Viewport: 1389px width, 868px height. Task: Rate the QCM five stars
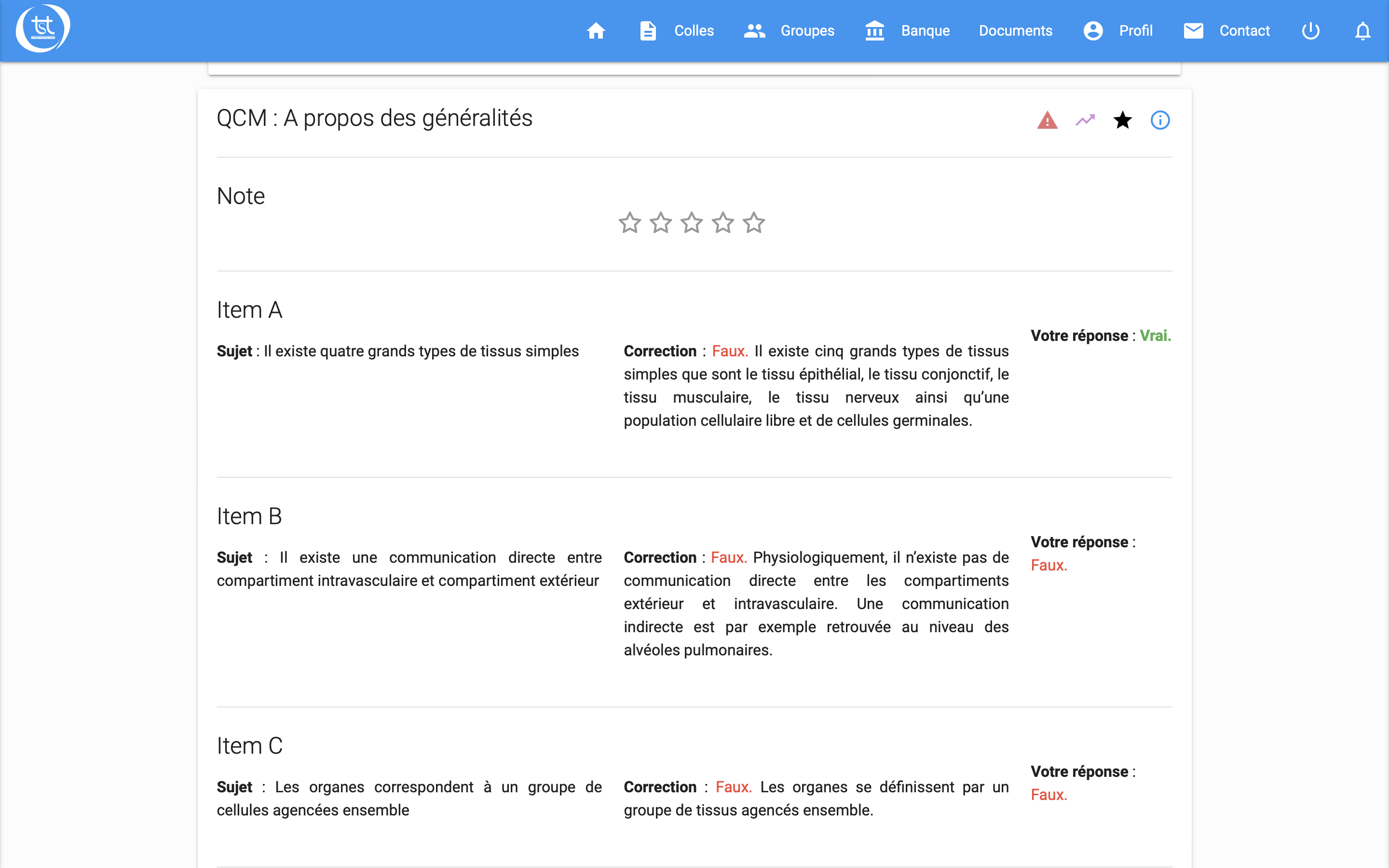tap(754, 223)
